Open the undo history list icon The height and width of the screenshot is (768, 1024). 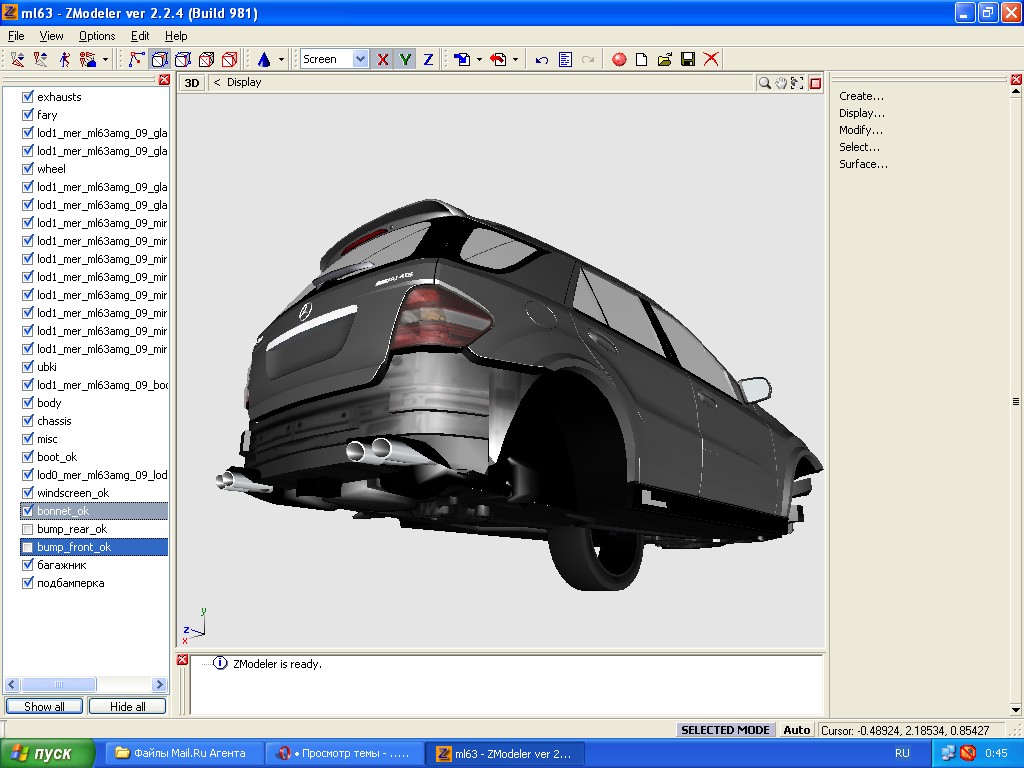pos(566,59)
